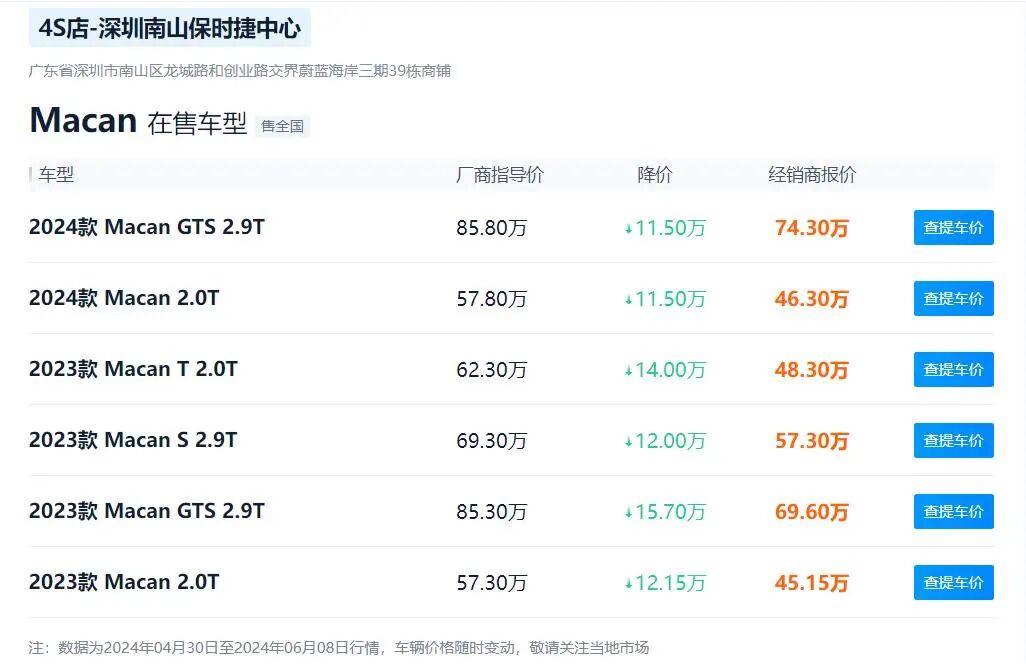This screenshot has height=664, width=1026.
Task: Click the 查提车价 button for 2023款 Macan GTS 2.9T
Action: [952, 511]
